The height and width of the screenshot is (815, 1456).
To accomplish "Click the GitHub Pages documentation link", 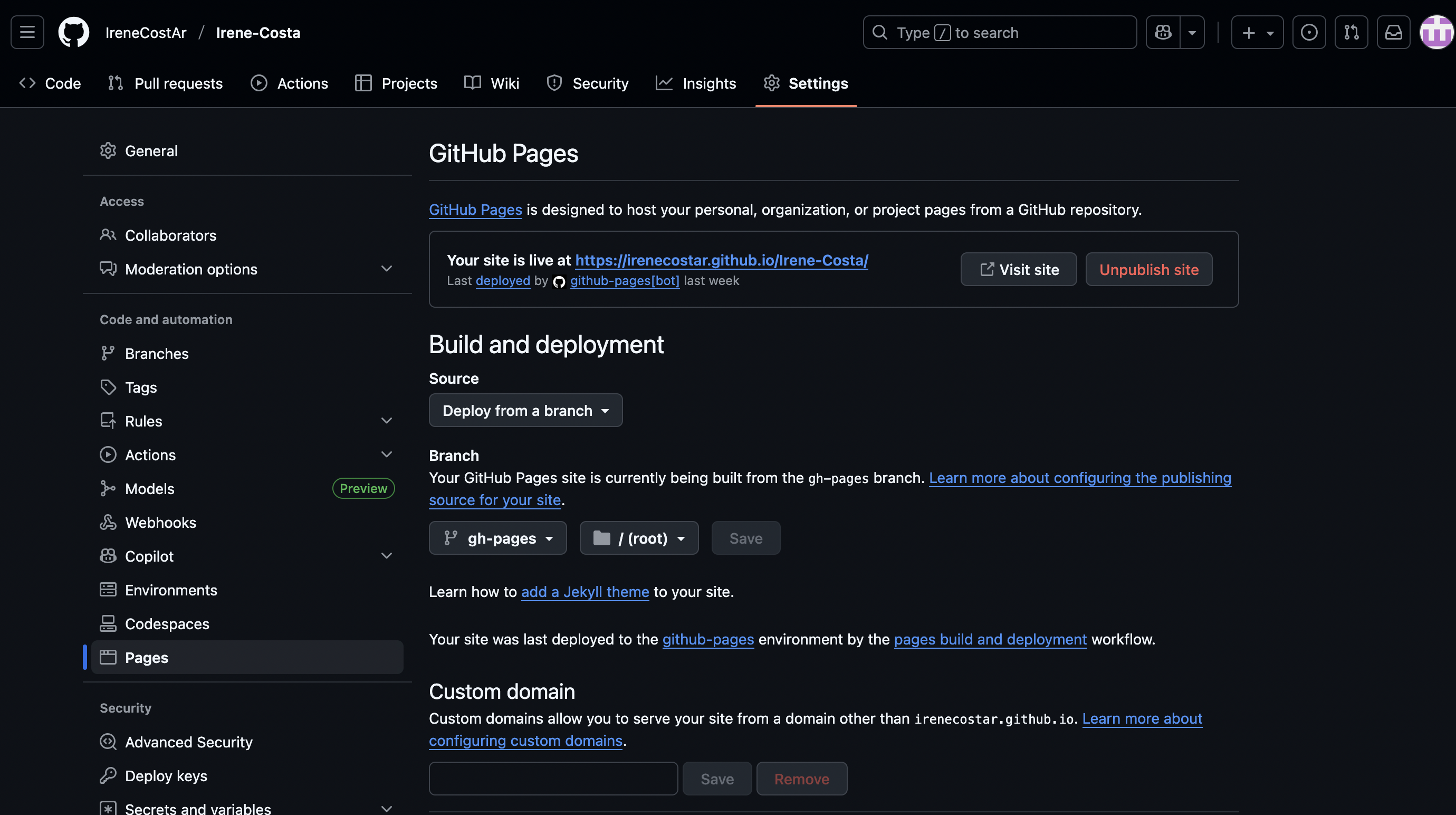I will click(475, 209).
